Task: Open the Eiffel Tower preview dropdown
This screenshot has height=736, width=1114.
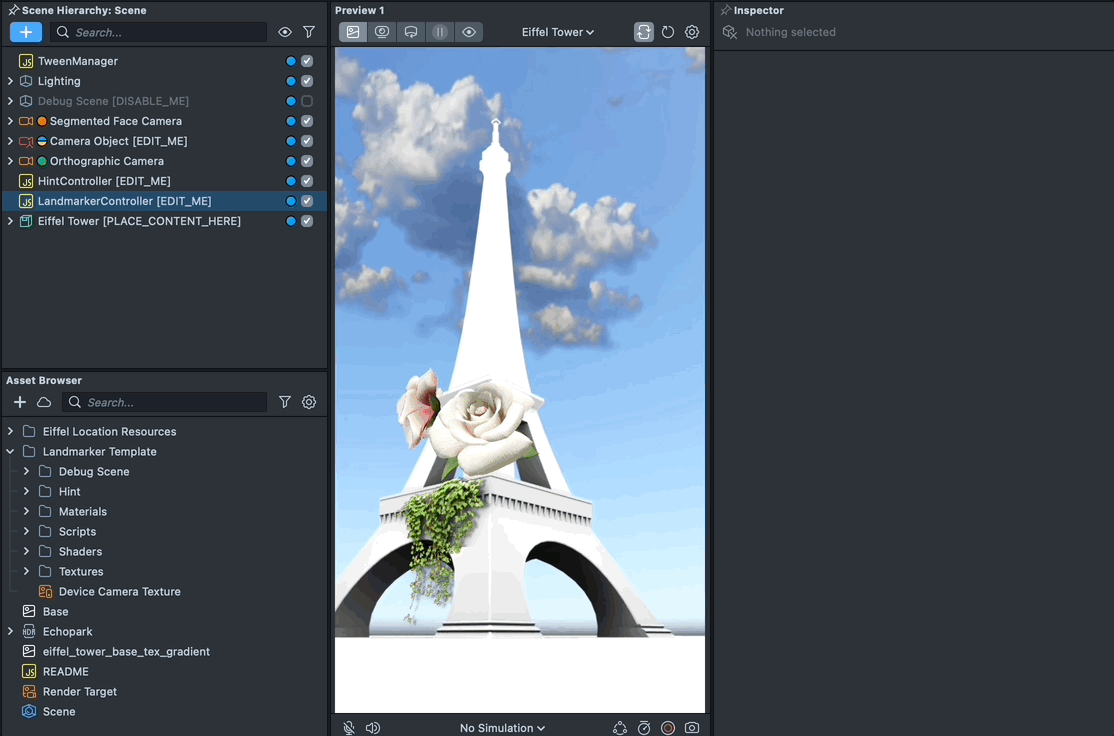Action: pyautogui.click(x=558, y=32)
